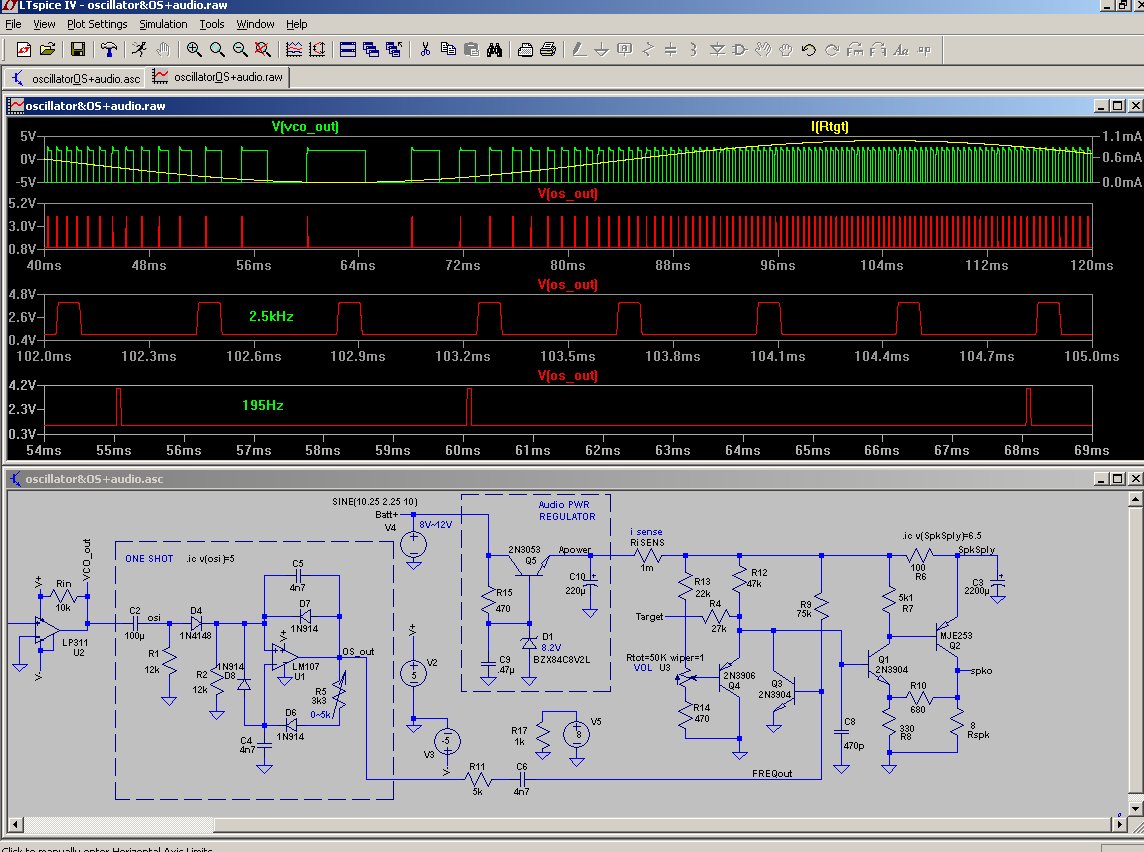The image size is (1144, 852).
Task: Open the Tools menu
Action: click(x=212, y=24)
